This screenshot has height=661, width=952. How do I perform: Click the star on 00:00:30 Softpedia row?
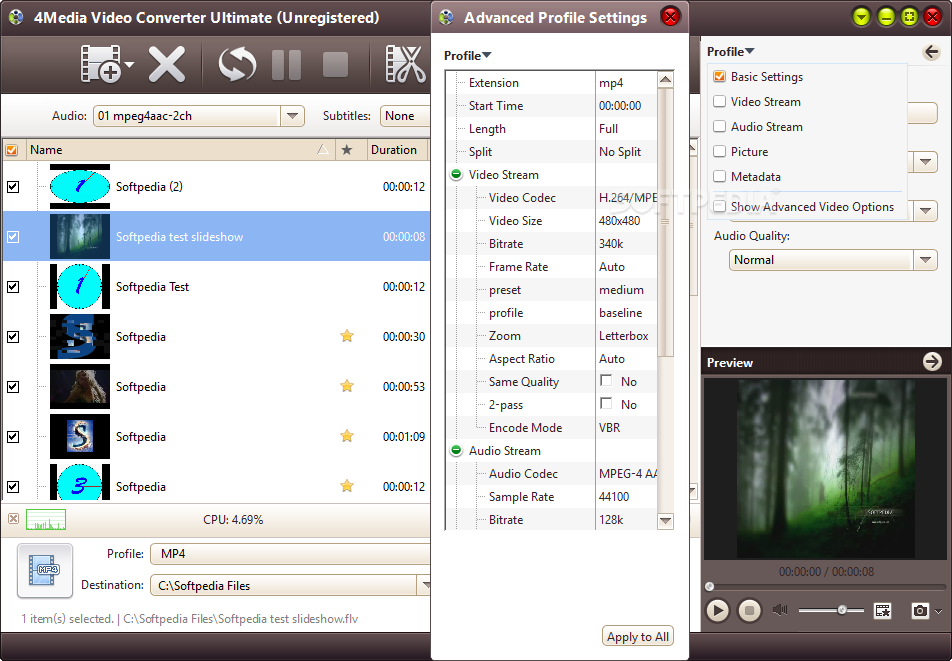(347, 336)
